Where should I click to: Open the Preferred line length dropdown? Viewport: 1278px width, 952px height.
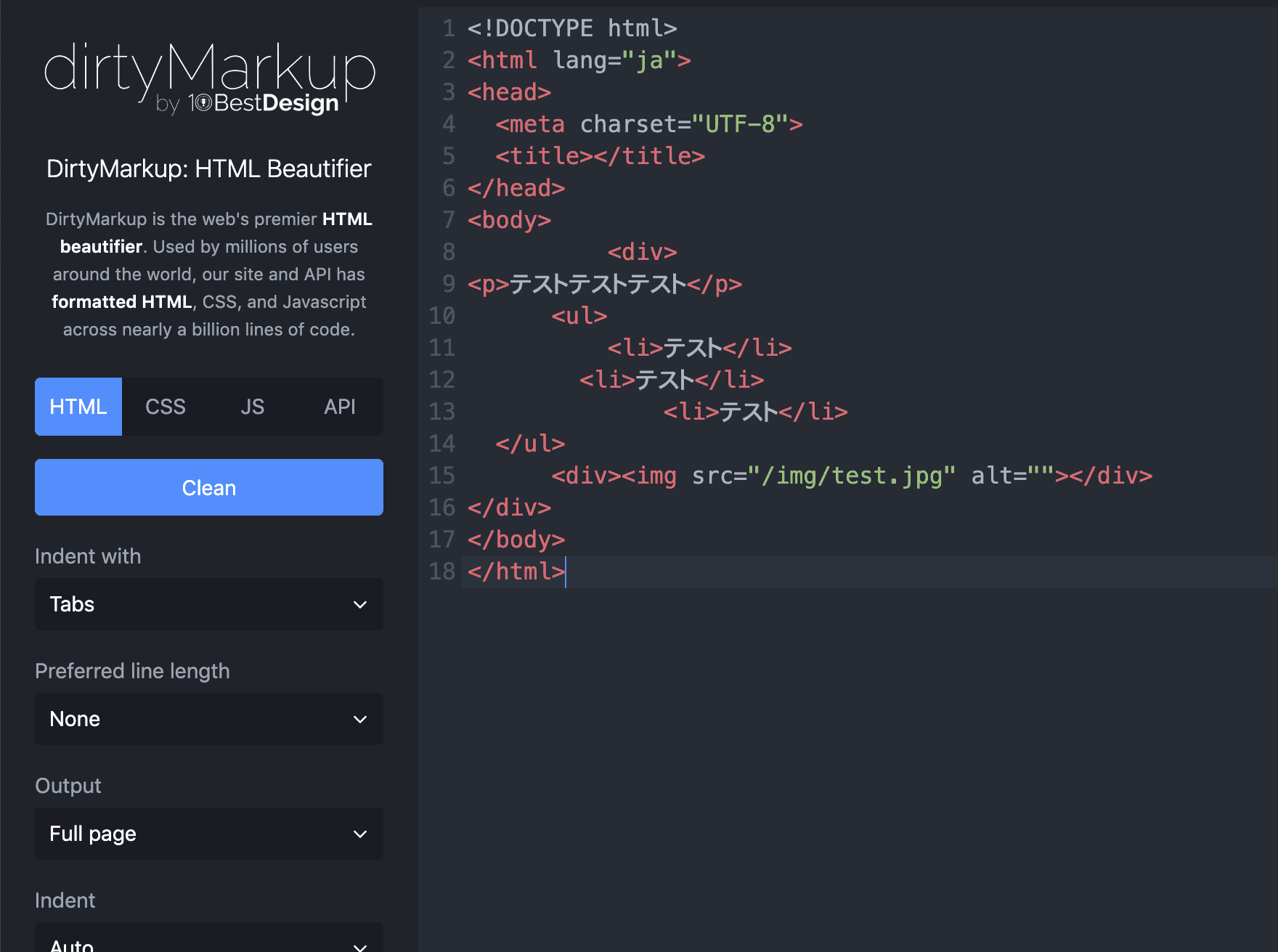tap(209, 719)
